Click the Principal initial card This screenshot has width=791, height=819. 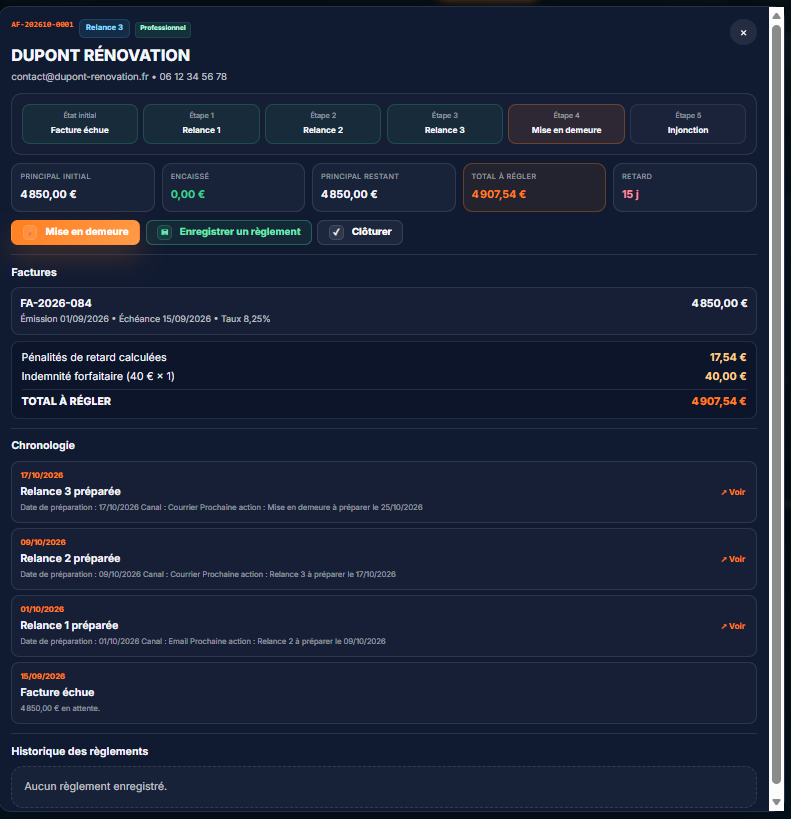pos(83,188)
